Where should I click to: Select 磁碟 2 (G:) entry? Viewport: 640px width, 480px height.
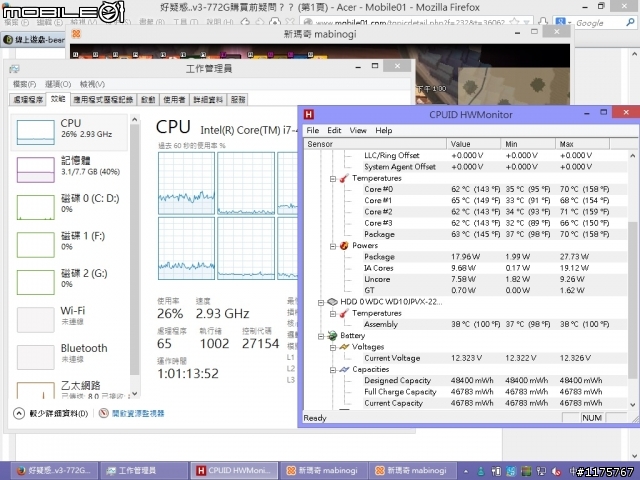coord(69,282)
